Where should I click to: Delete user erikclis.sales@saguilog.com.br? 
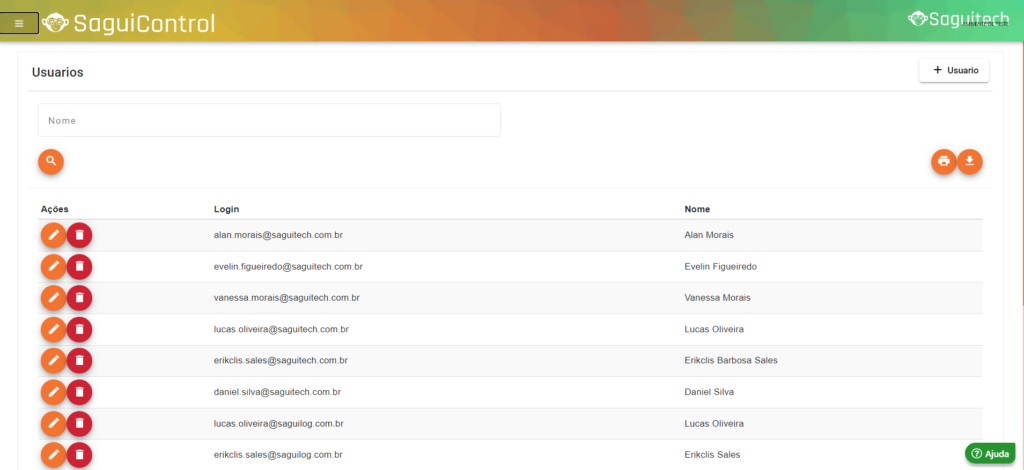tap(79, 455)
